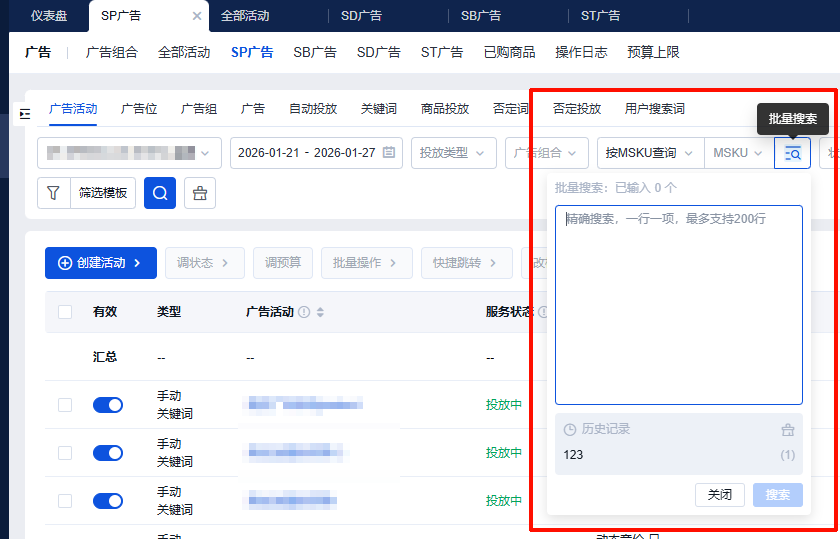Open the 投放类型 dropdown
Image resolution: width=840 pixels, height=539 pixels.
453,153
